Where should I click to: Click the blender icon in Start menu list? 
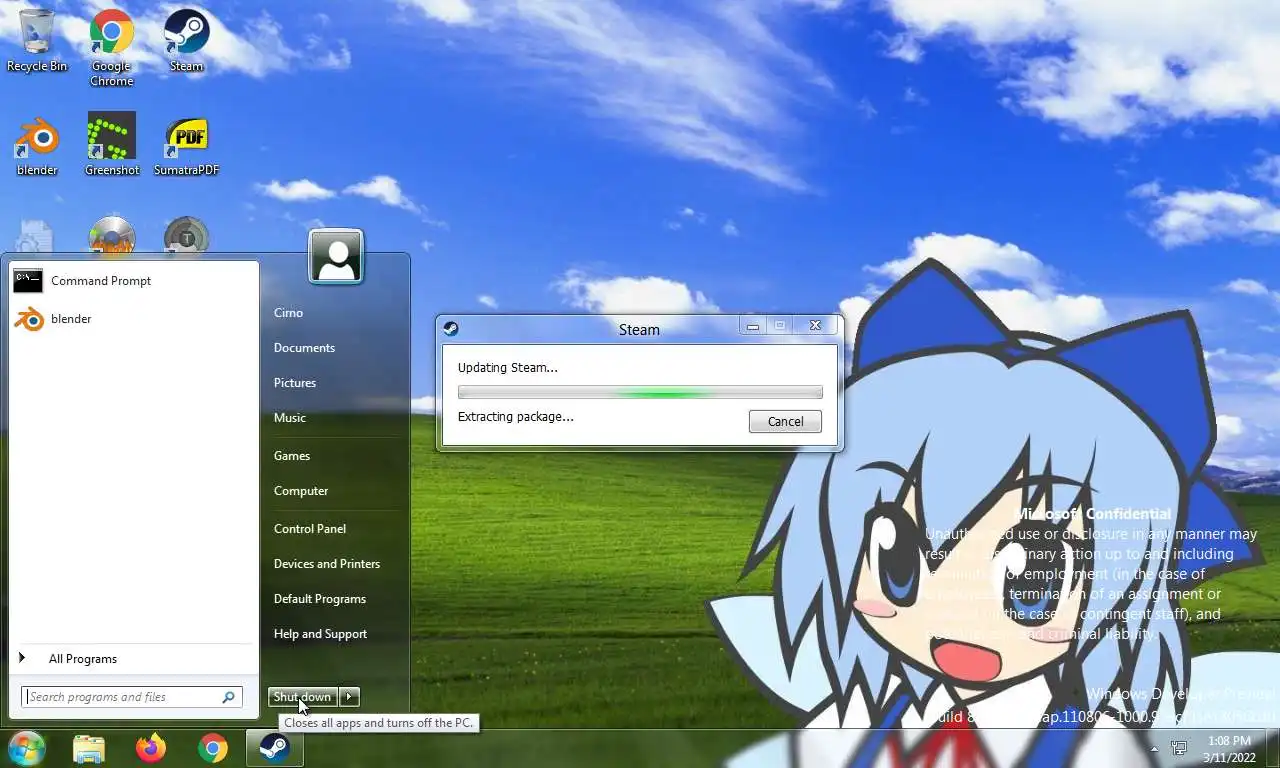click(28, 319)
